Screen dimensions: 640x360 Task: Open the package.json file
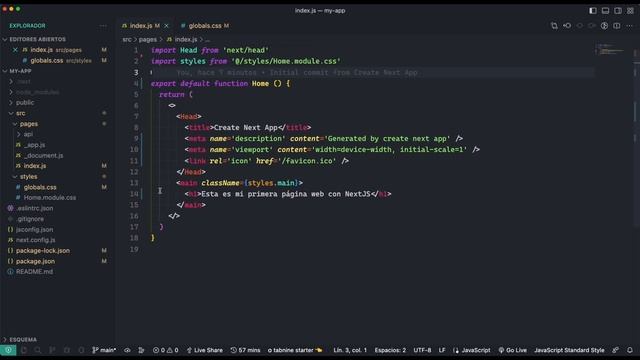[x=35, y=261]
